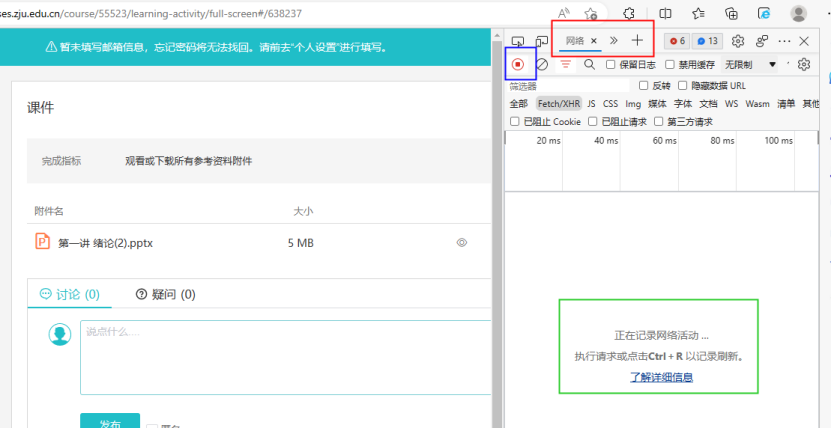This screenshot has height=429, width=831.
Task: Click the browser address bar URL
Action: click(x=151, y=14)
